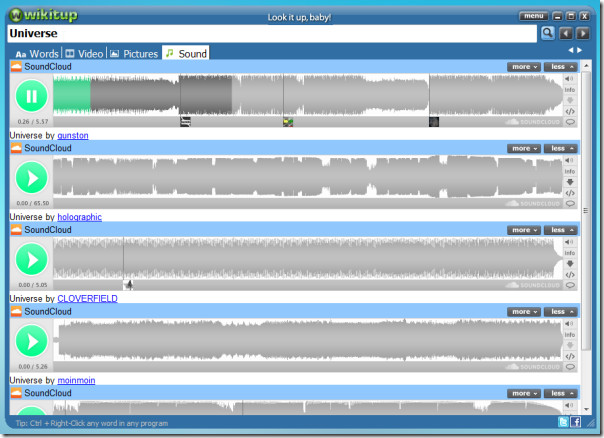Toggle volume on the moinmoin track player
This screenshot has height=438, width=604.
point(569,324)
